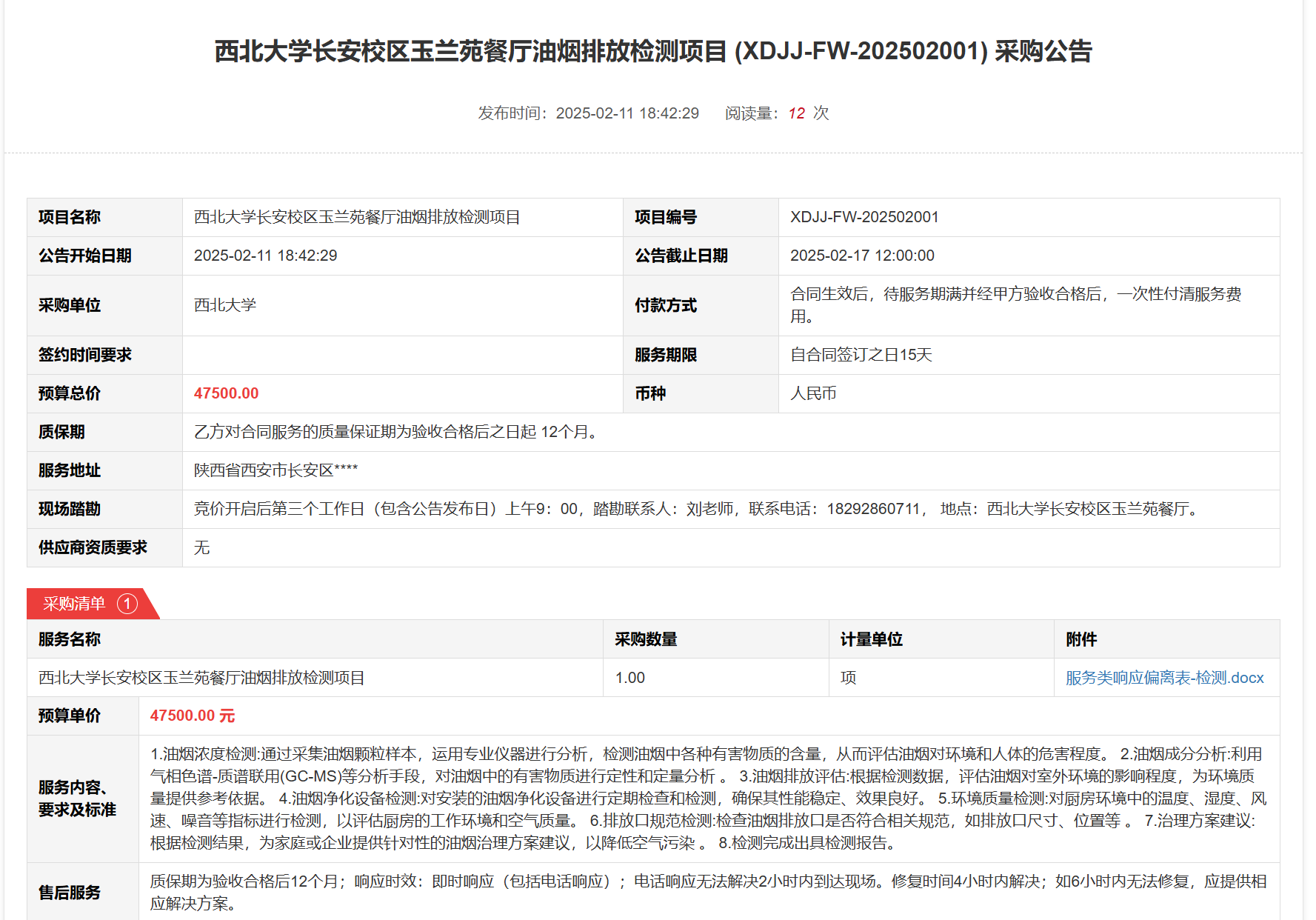Click the 采购单位 value 西北大学
This screenshot has width=1316, height=920.
pyautogui.click(x=225, y=305)
